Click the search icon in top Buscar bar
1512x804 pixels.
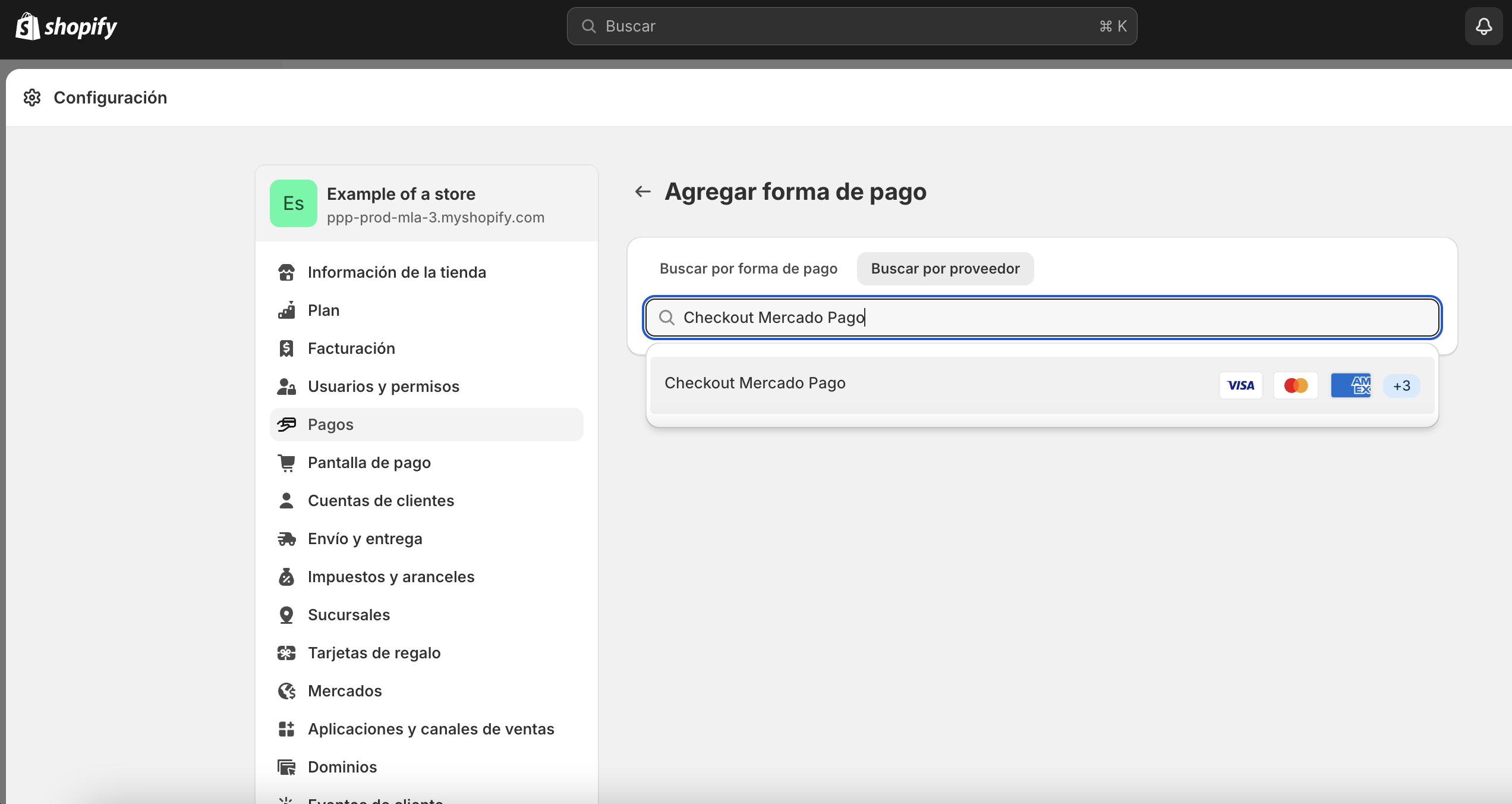coord(588,26)
